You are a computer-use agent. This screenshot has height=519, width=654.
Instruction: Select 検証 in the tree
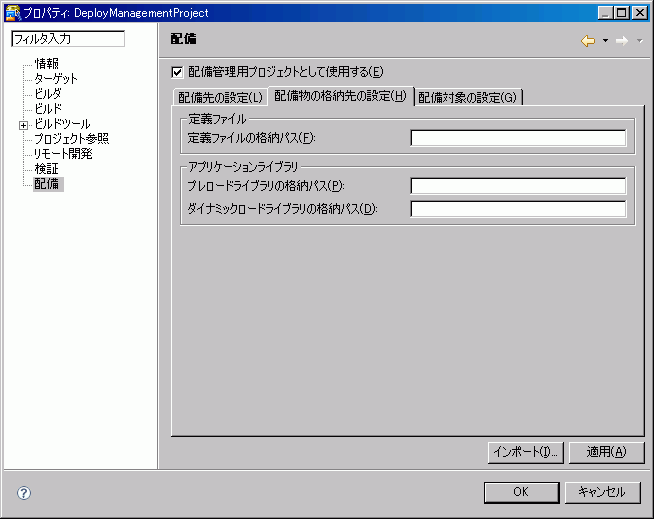coord(46,169)
